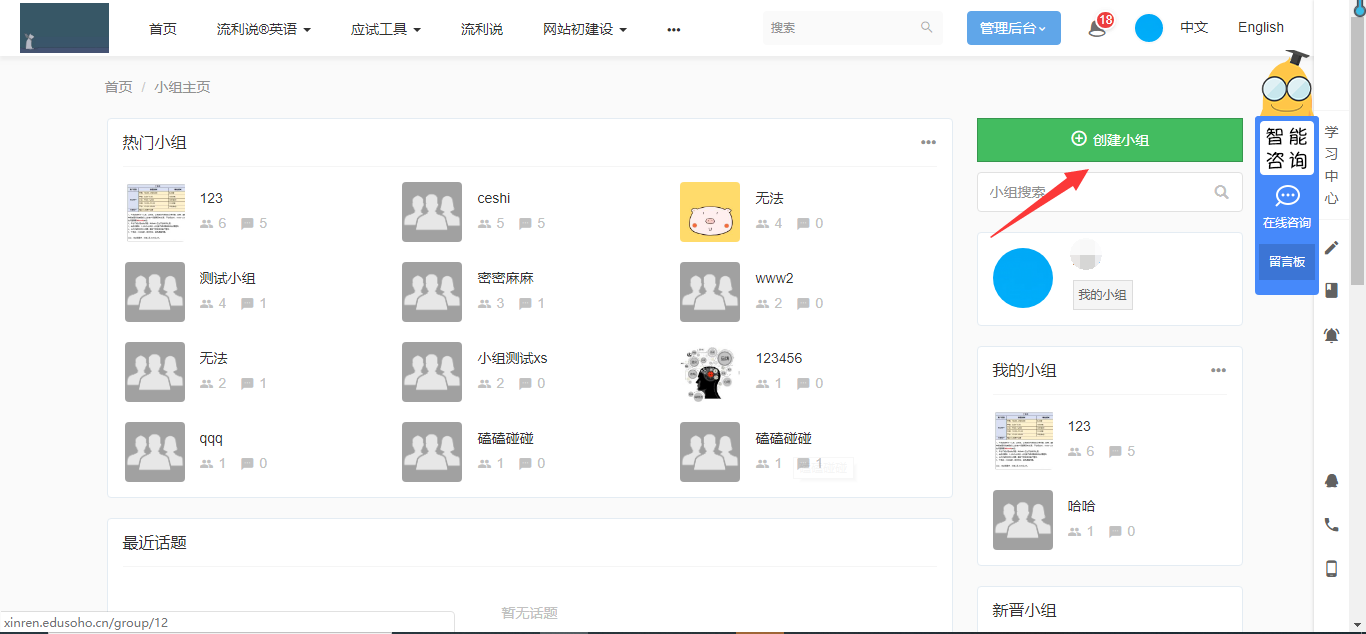Open more options for 我的小组 panel
1366x634 pixels.
[1218, 370]
